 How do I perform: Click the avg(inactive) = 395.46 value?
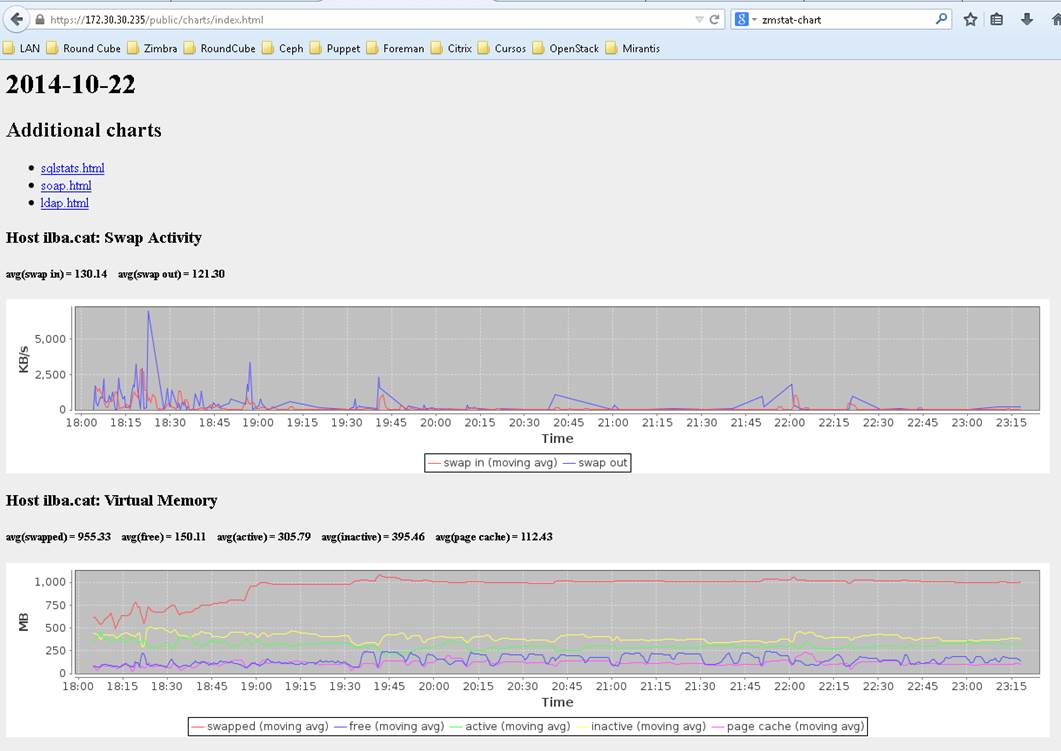(x=373, y=537)
